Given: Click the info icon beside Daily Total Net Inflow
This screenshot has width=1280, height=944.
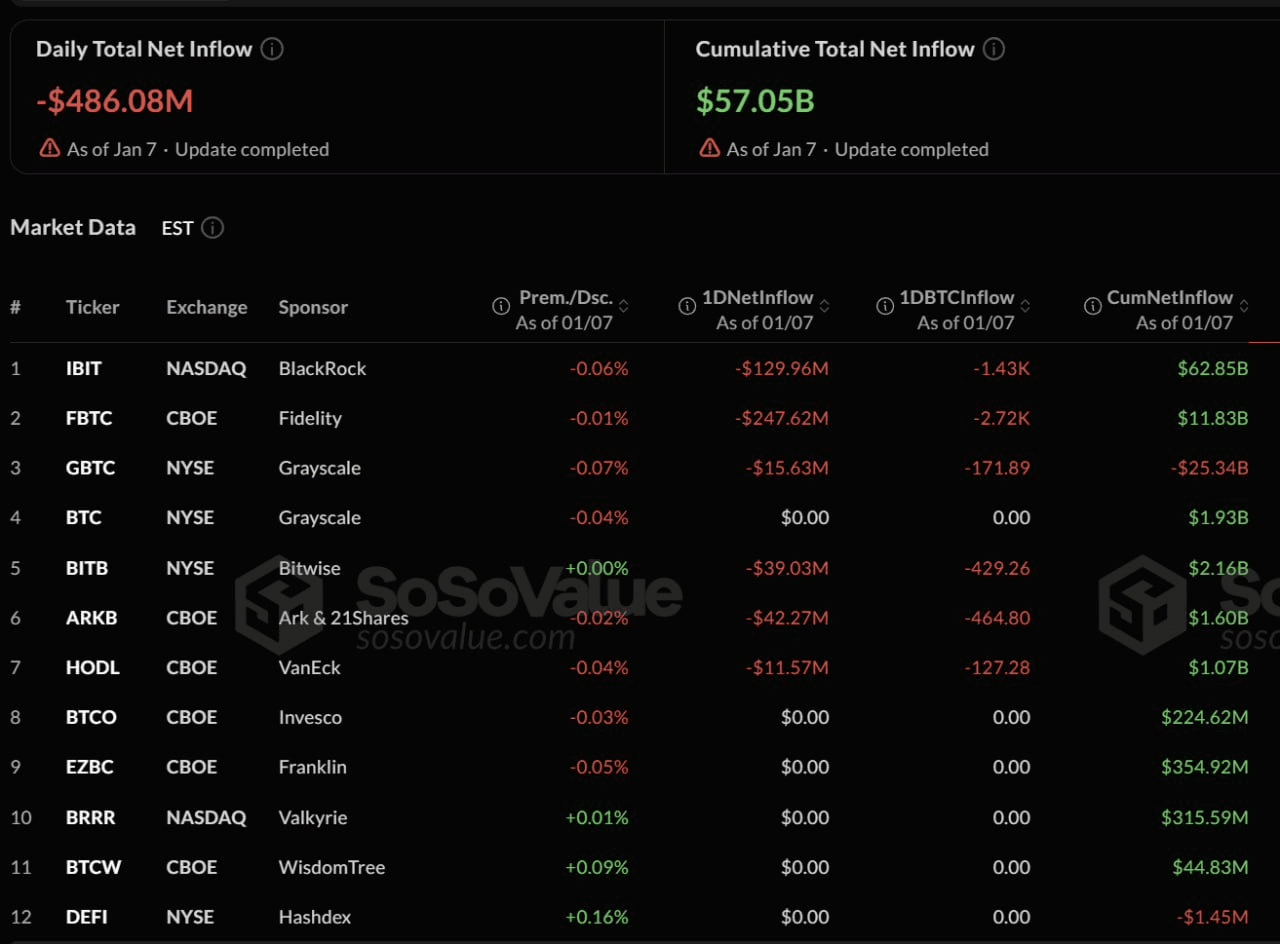Looking at the screenshot, I should pyautogui.click(x=271, y=48).
